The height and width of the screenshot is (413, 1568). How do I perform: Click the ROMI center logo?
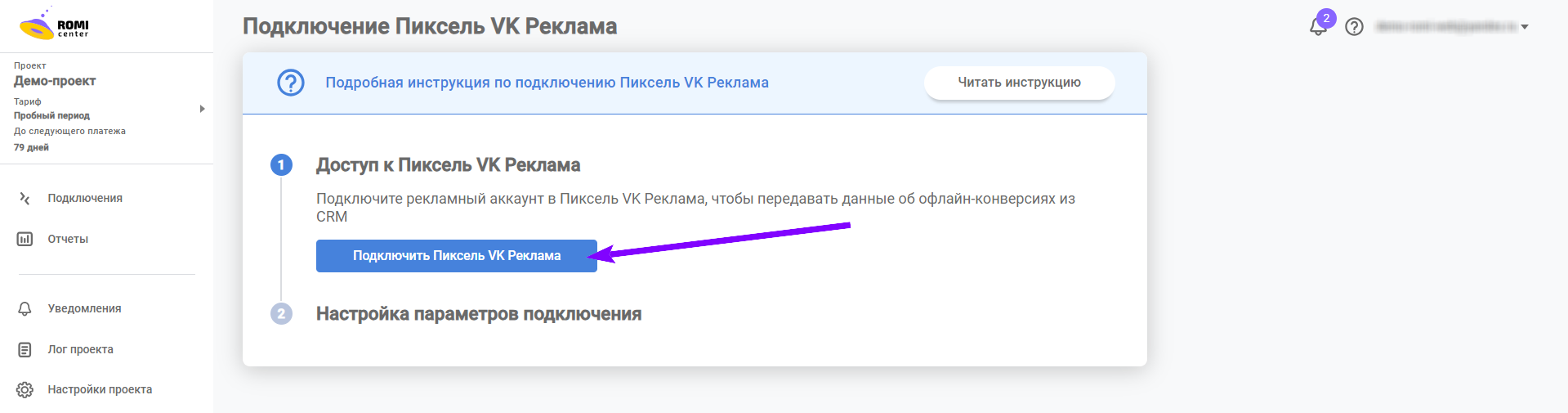(54, 25)
